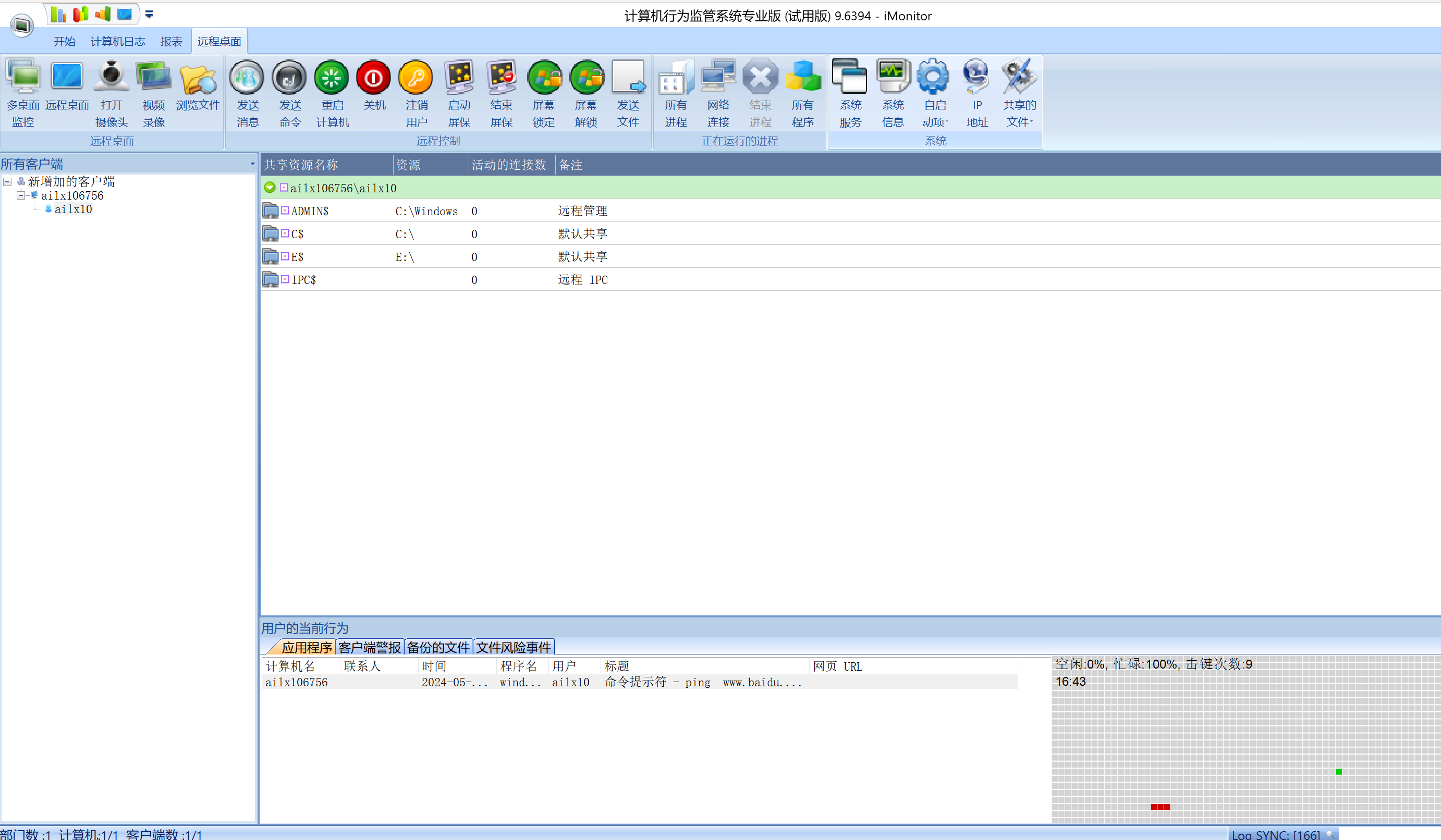
Task: Send a command (发送命令)
Action: tap(290, 94)
